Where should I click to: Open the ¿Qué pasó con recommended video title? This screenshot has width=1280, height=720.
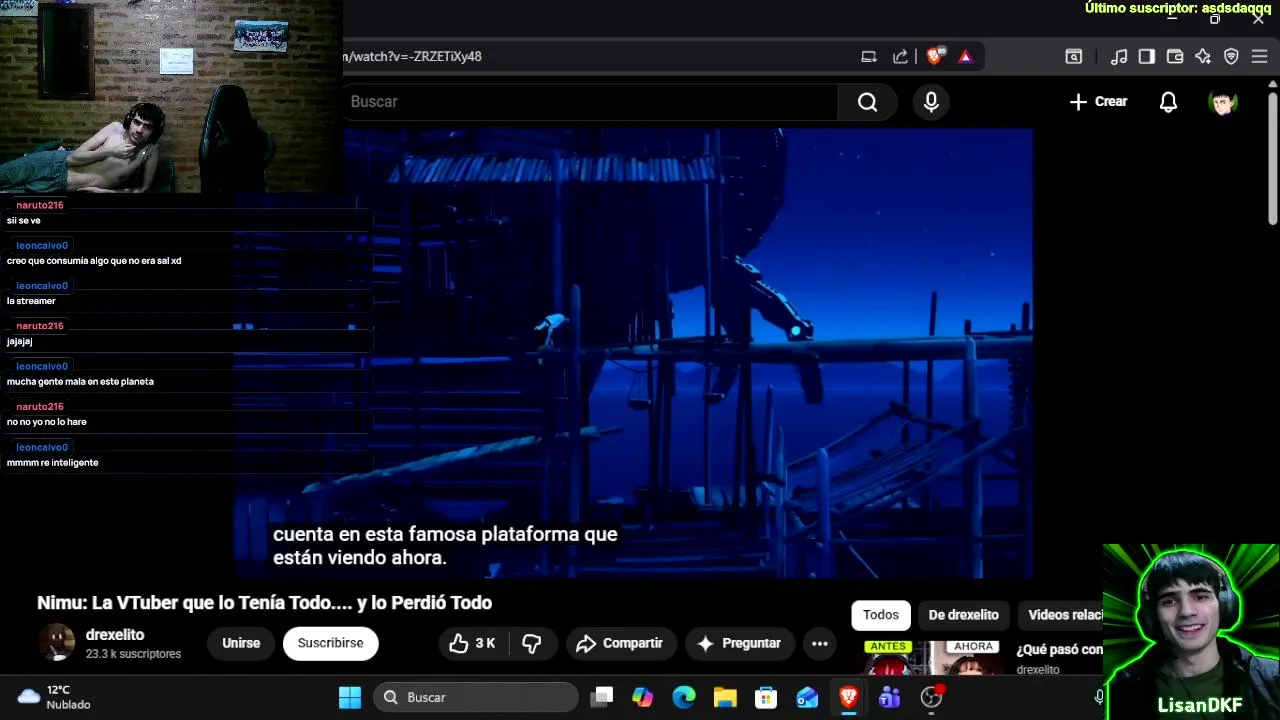coord(1060,650)
